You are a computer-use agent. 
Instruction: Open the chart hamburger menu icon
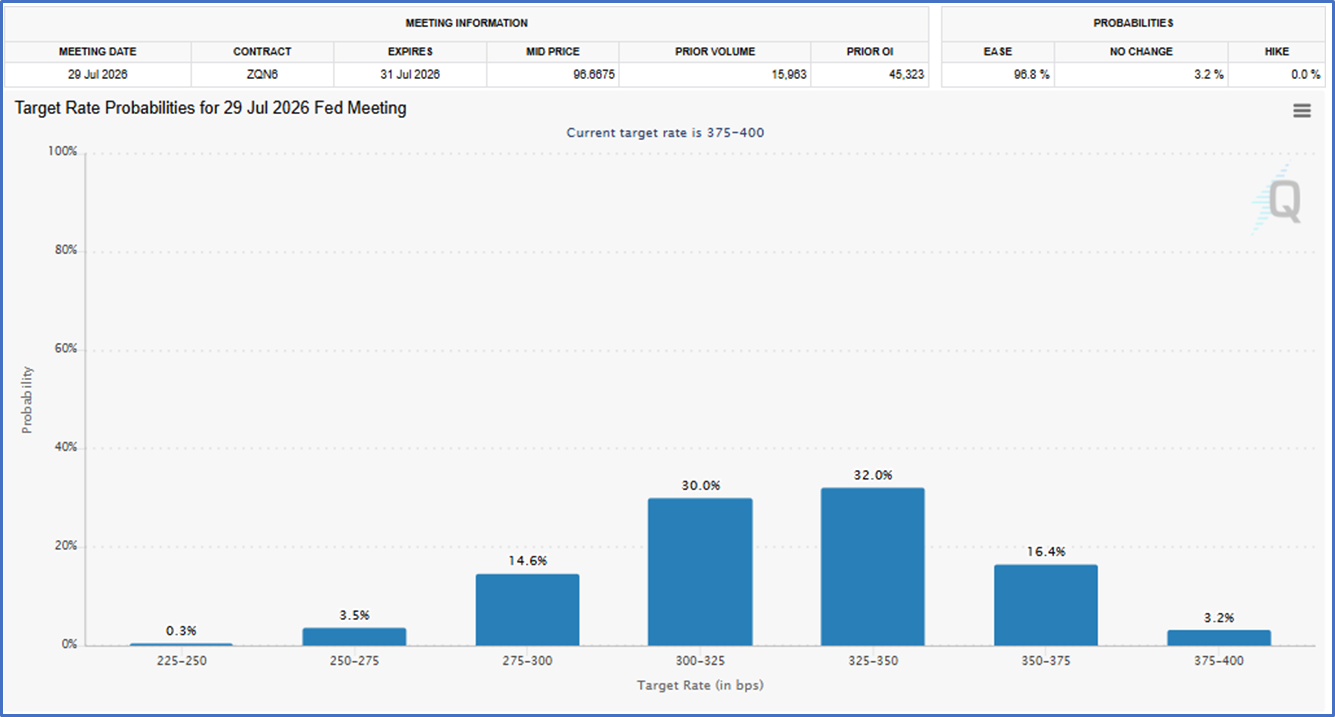(x=1301, y=111)
